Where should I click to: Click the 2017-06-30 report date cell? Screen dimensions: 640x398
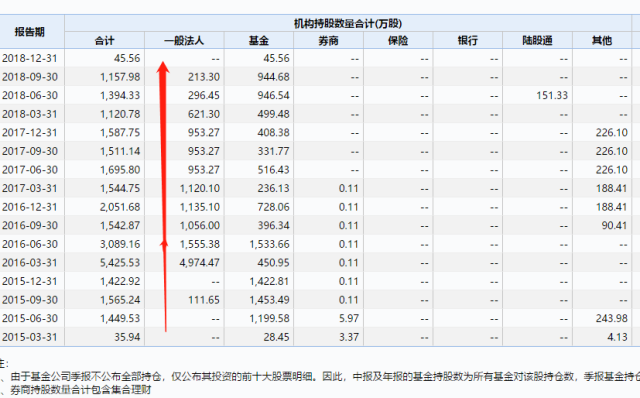(30, 170)
